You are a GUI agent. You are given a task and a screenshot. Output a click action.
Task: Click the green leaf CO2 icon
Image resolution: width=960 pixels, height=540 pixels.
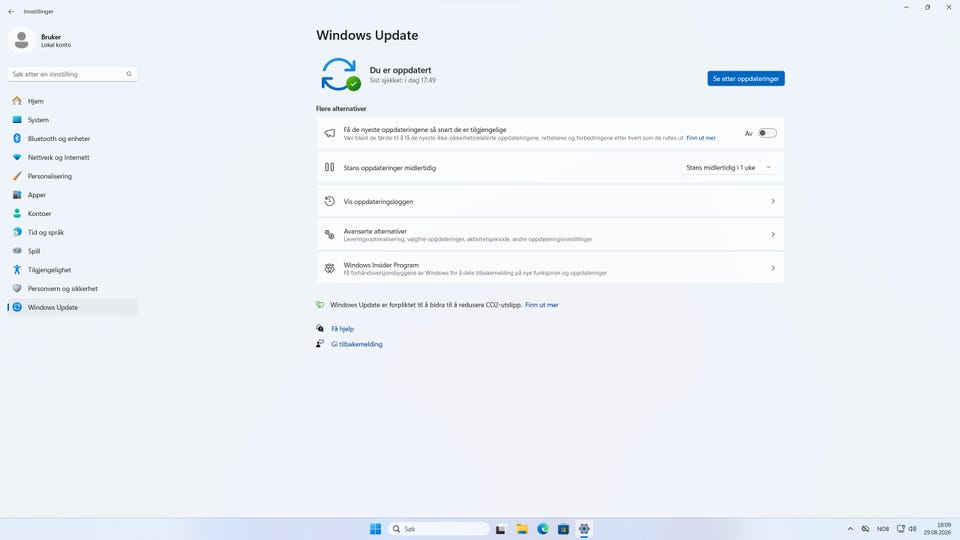tap(320, 305)
